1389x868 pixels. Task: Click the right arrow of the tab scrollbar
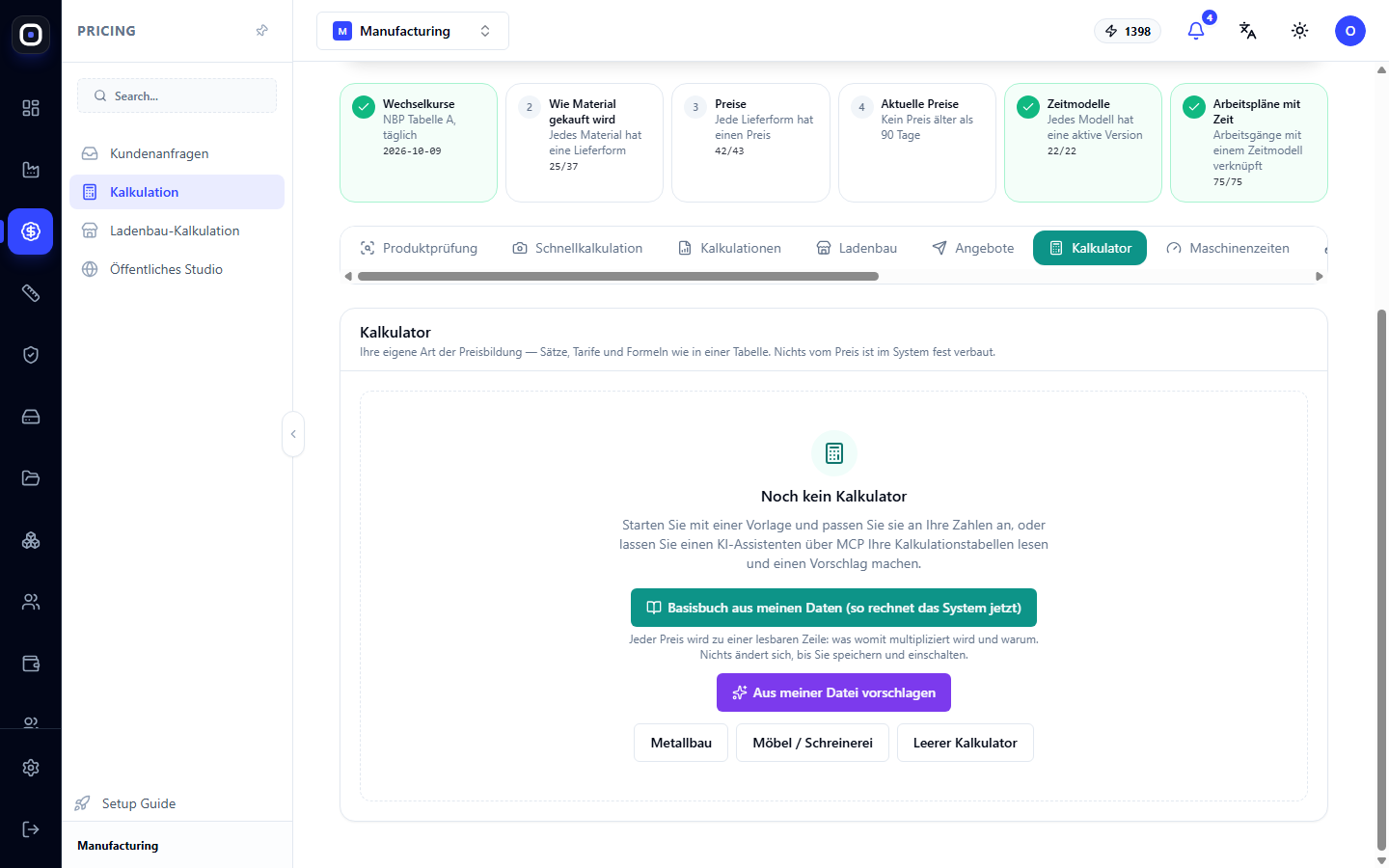(x=1320, y=277)
